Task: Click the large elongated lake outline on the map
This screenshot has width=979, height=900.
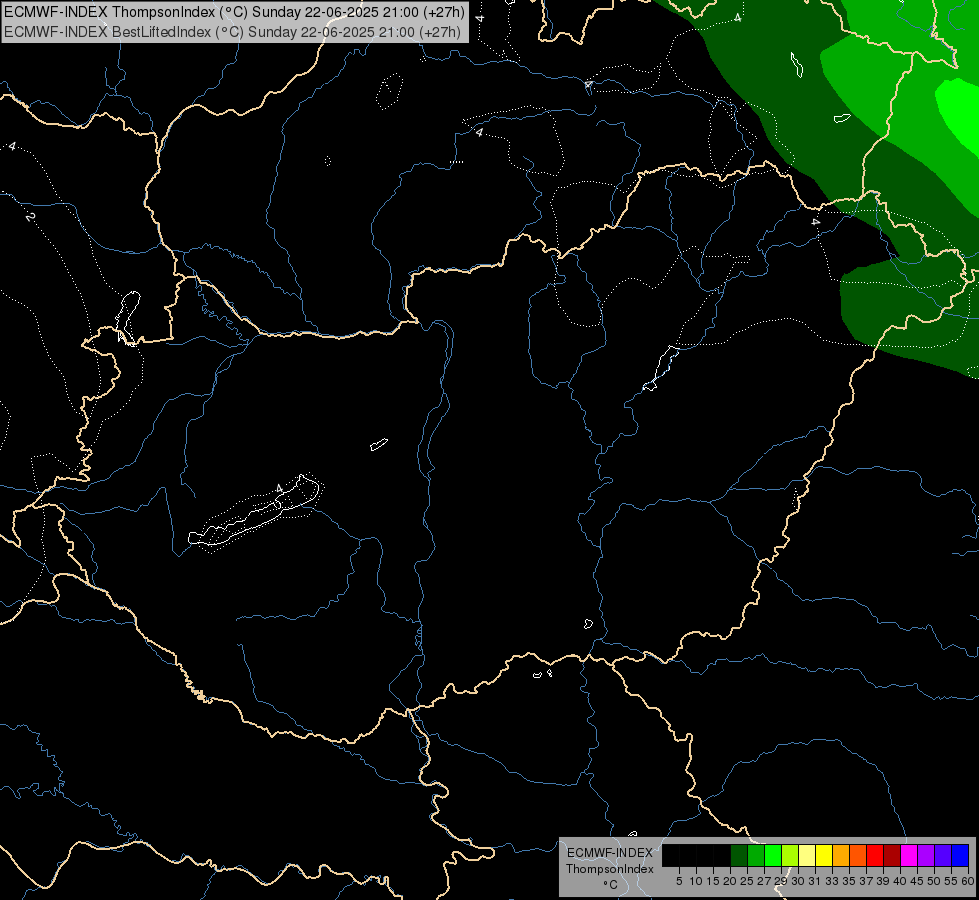Action: (255, 511)
